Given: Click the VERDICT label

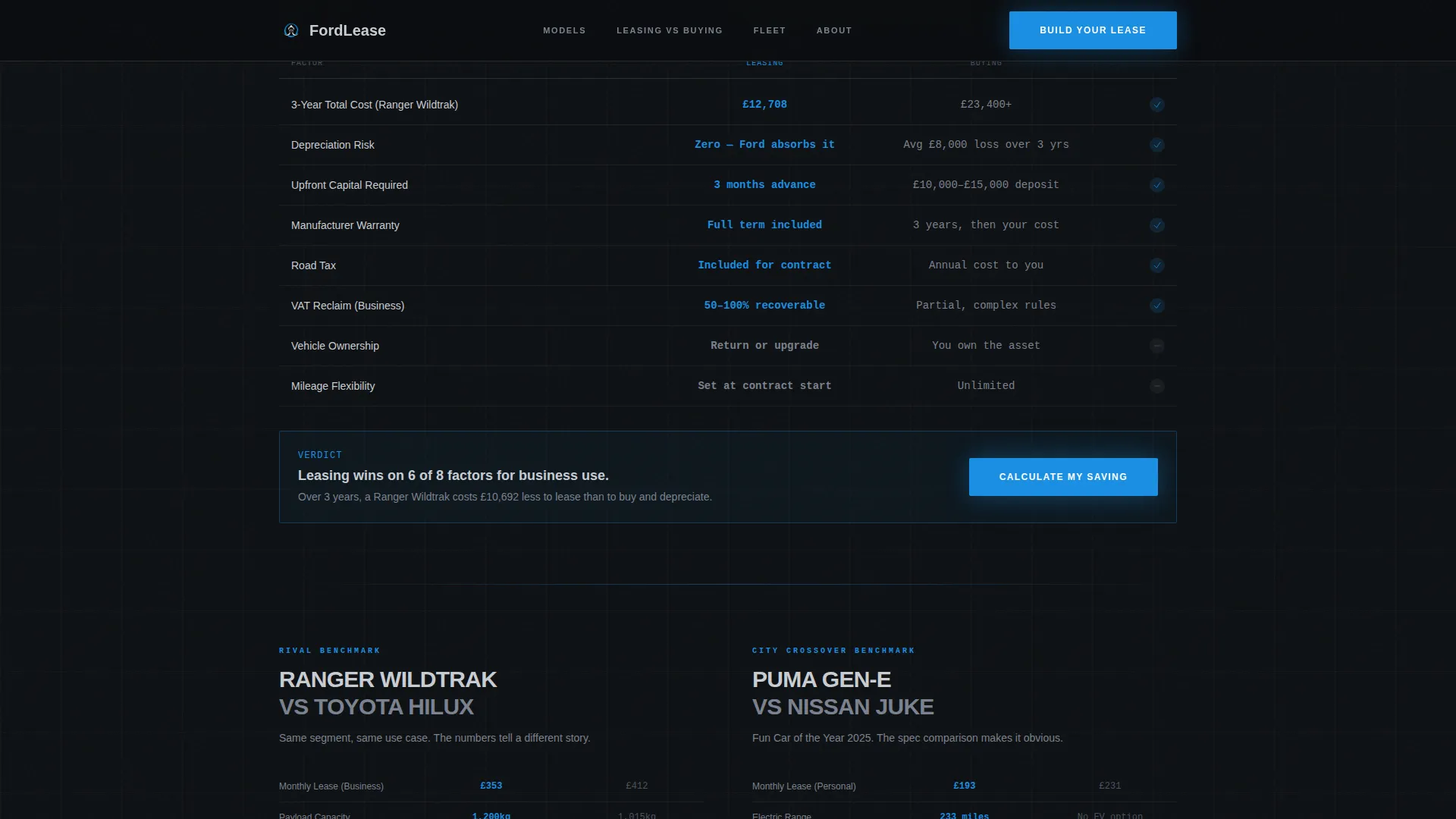Looking at the screenshot, I should tap(320, 455).
